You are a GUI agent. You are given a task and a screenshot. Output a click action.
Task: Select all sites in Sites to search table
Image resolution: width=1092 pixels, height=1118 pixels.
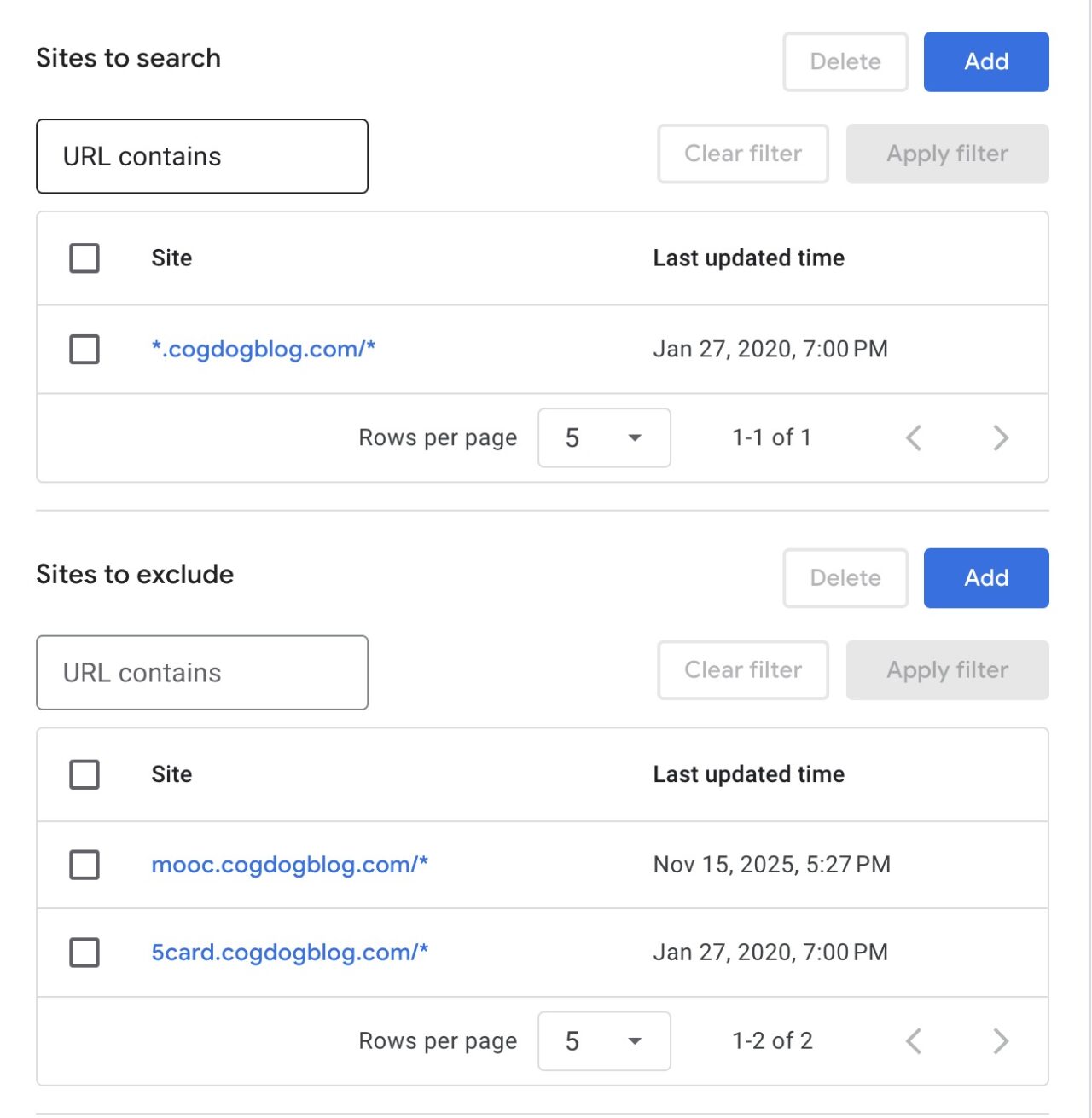coord(84,258)
